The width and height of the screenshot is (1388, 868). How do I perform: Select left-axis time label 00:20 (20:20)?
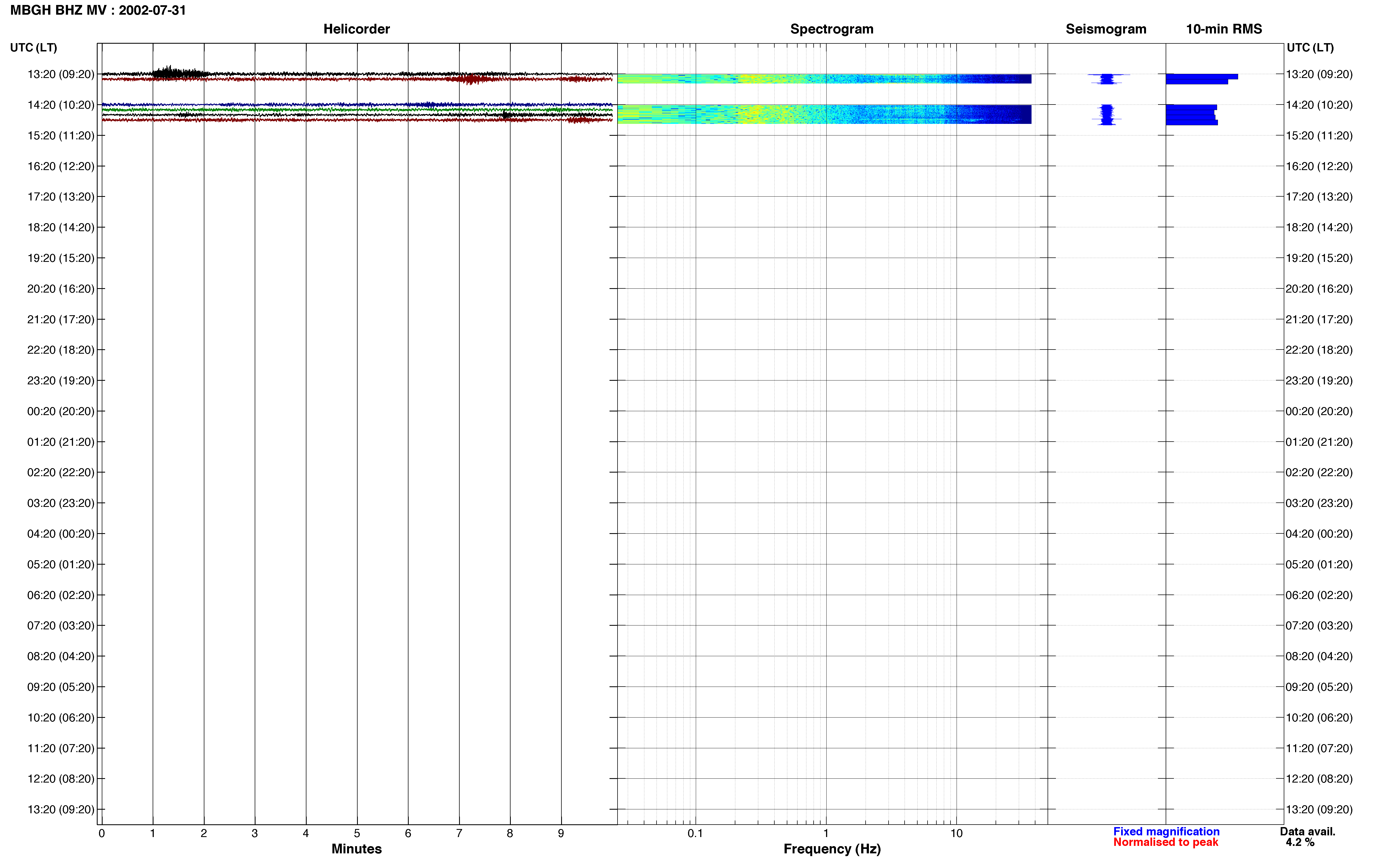point(61,411)
